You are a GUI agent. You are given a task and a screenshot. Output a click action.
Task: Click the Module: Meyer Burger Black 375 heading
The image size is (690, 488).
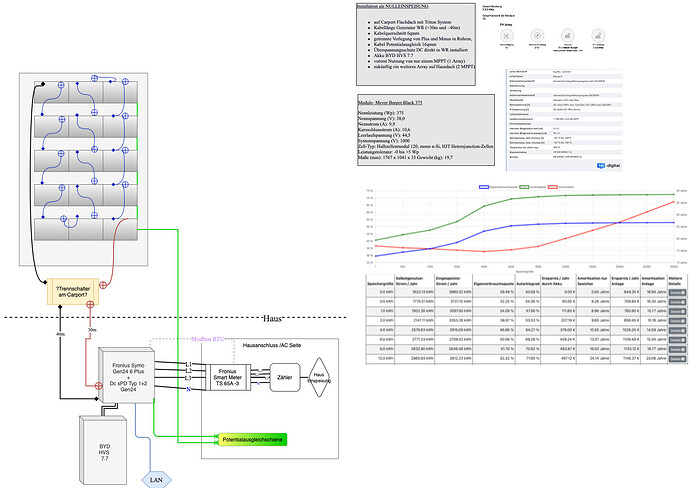(390, 103)
